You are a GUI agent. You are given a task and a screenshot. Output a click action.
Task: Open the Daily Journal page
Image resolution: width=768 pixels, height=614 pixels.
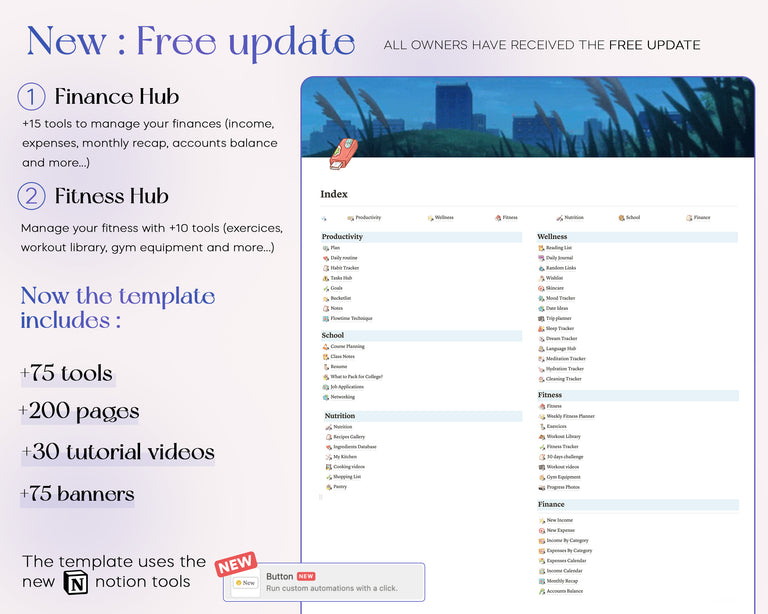559,258
